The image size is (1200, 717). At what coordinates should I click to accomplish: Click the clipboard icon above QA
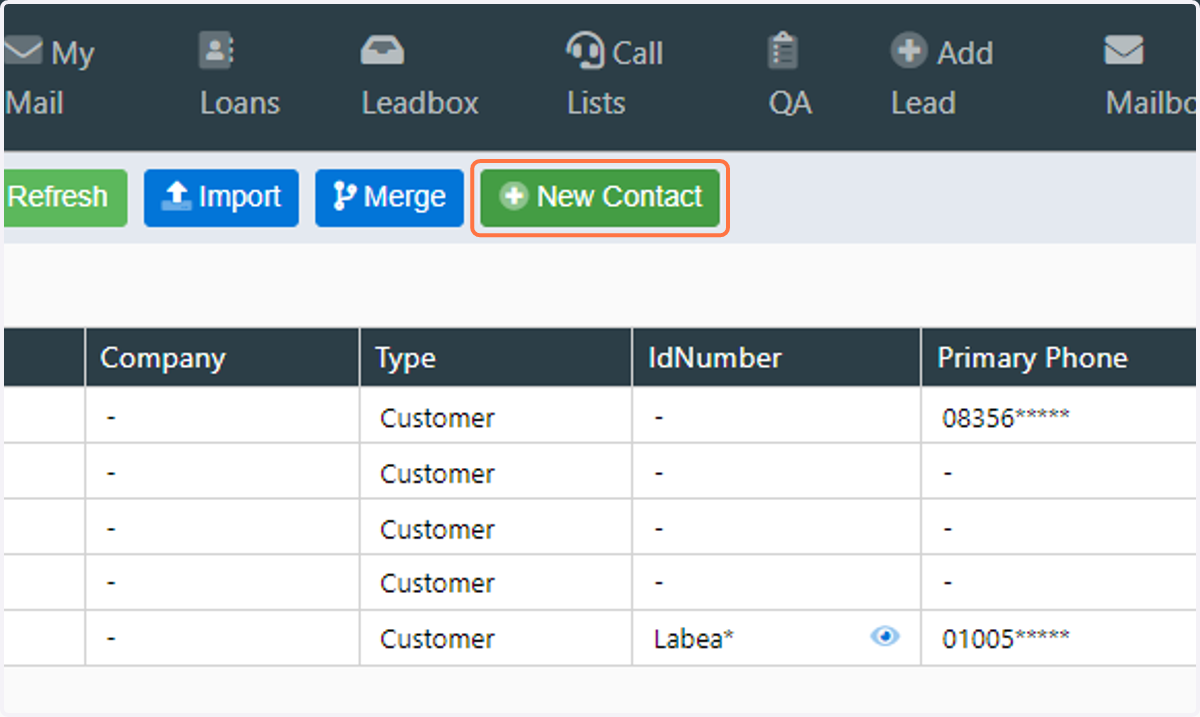(x=783, y=50)
